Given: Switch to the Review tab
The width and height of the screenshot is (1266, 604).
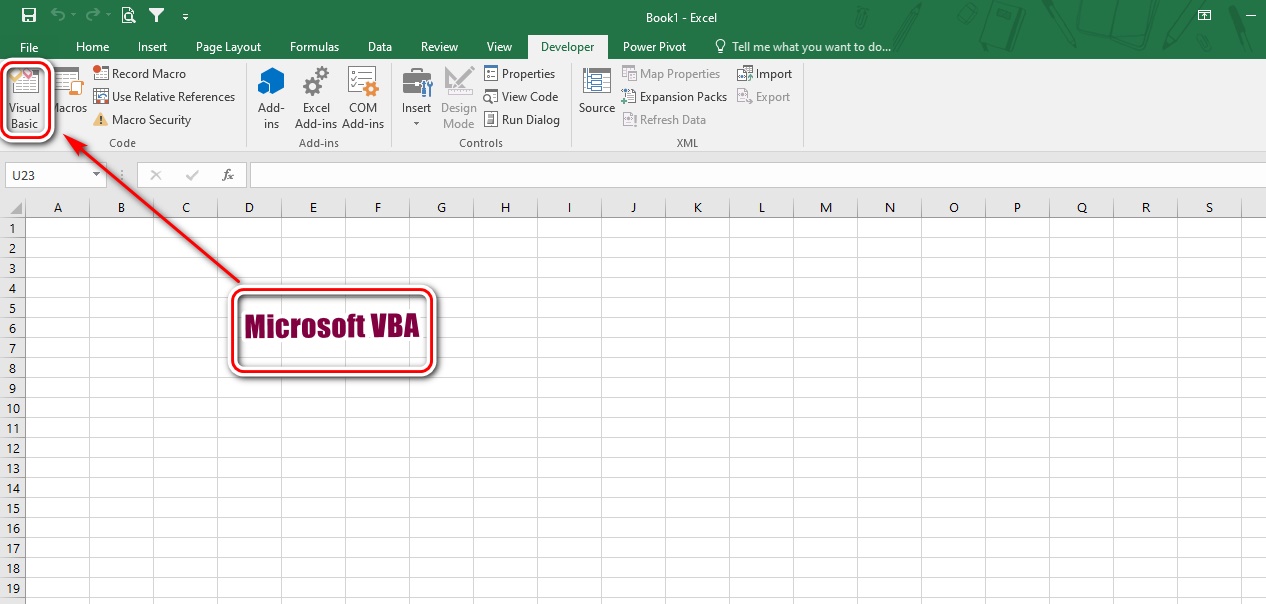Looking at the screenshot, I should pos(440,47).
